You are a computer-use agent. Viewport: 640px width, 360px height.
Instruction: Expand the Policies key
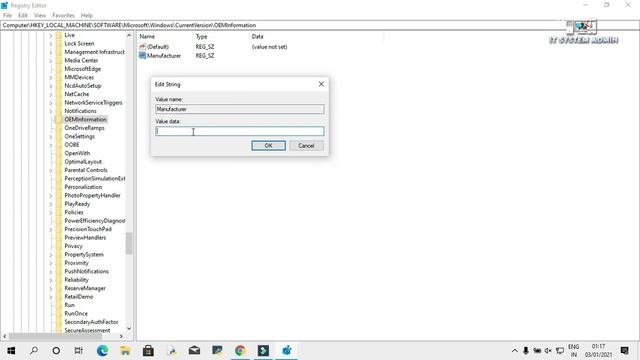point(51,213)
